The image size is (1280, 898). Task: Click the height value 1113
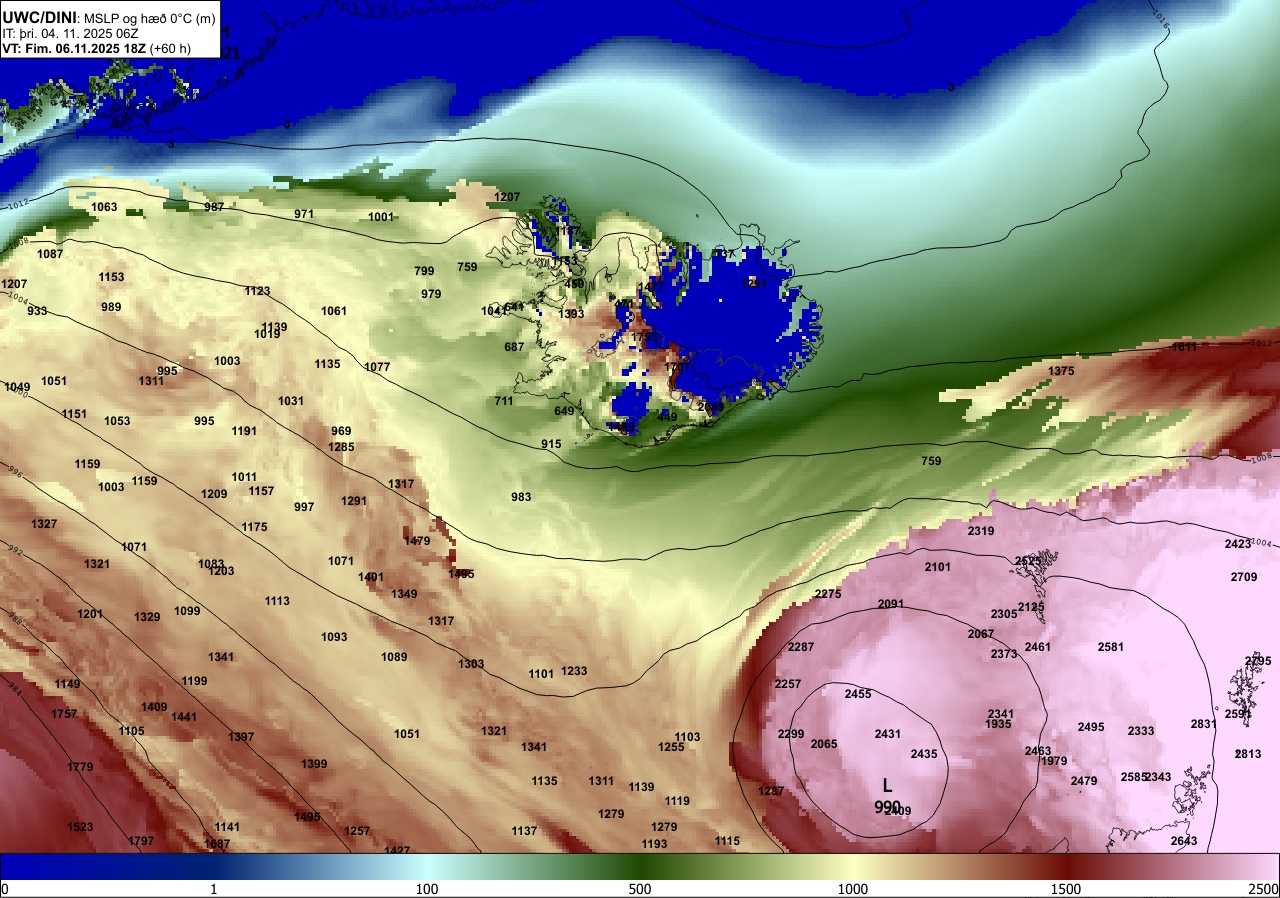[x=277, y=601]
